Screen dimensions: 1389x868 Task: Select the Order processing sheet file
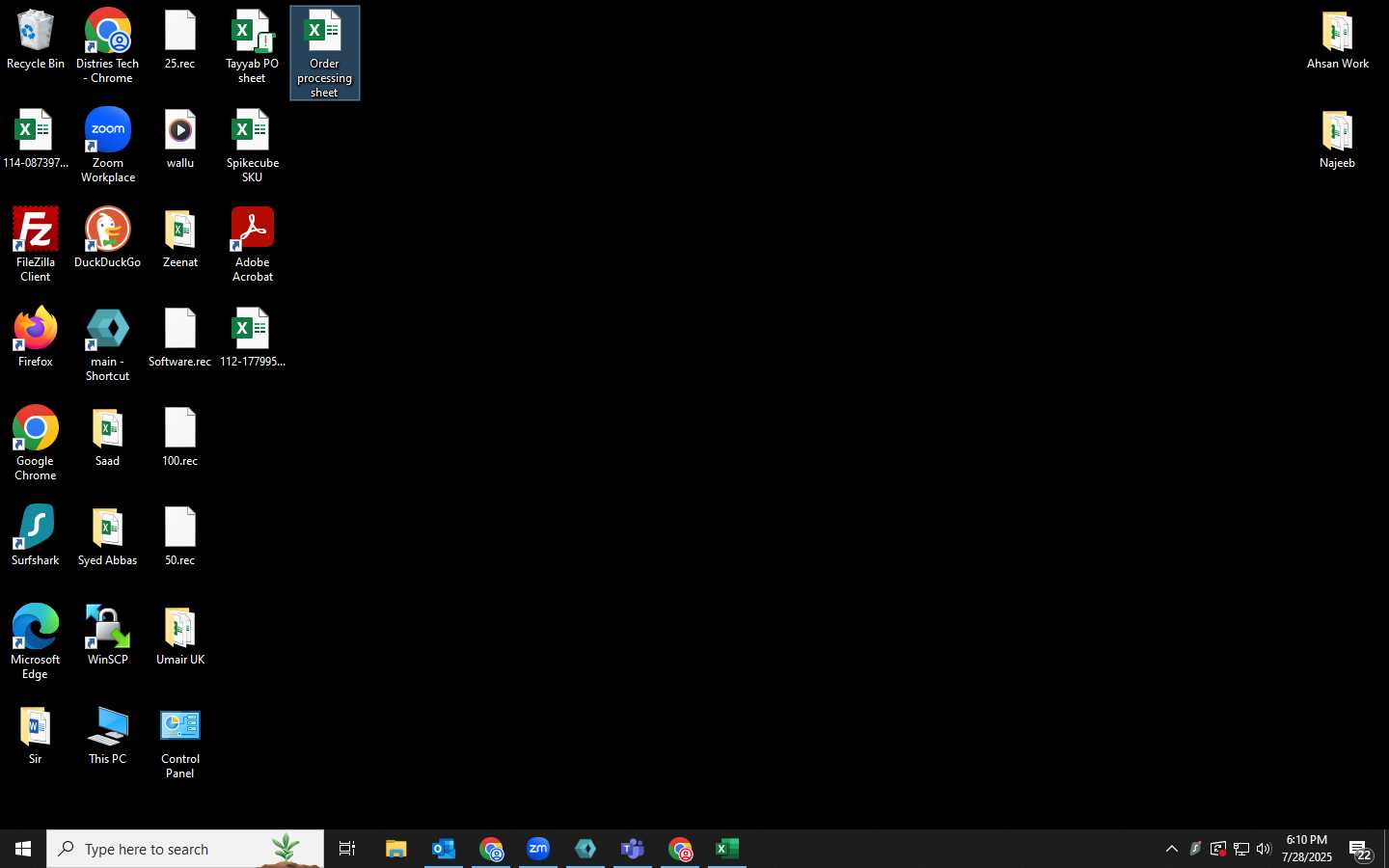tap(325, 53)
